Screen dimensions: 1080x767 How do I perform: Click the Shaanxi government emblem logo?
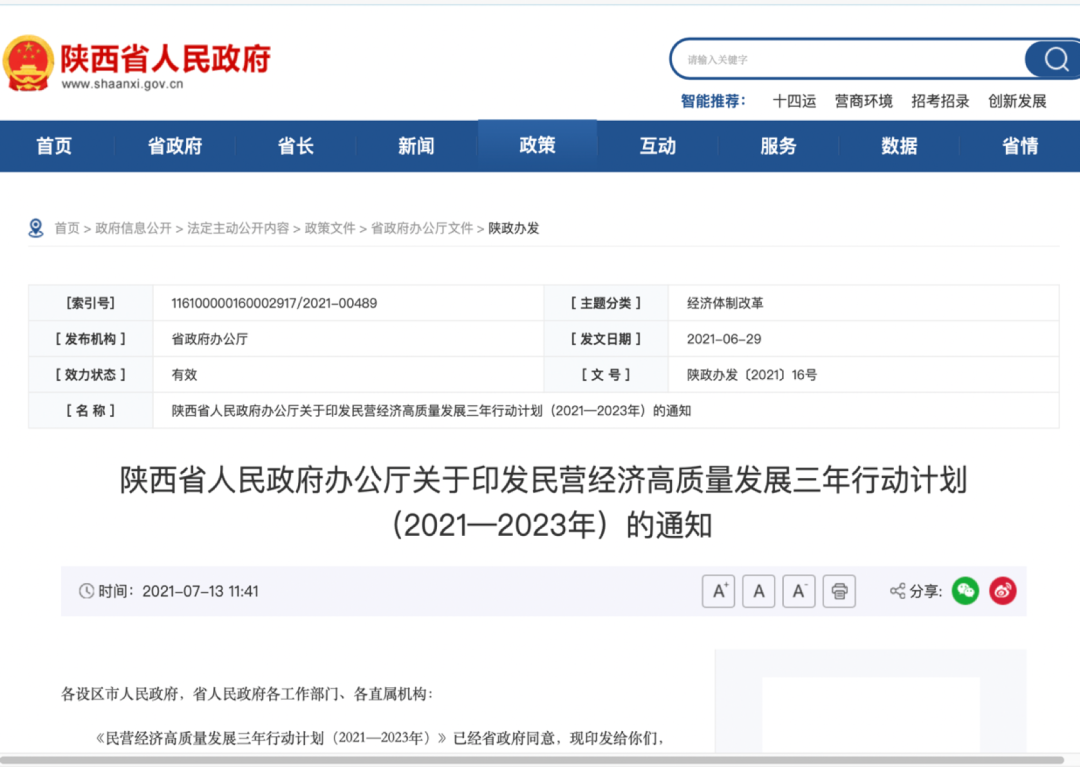(x=28, y=62)
